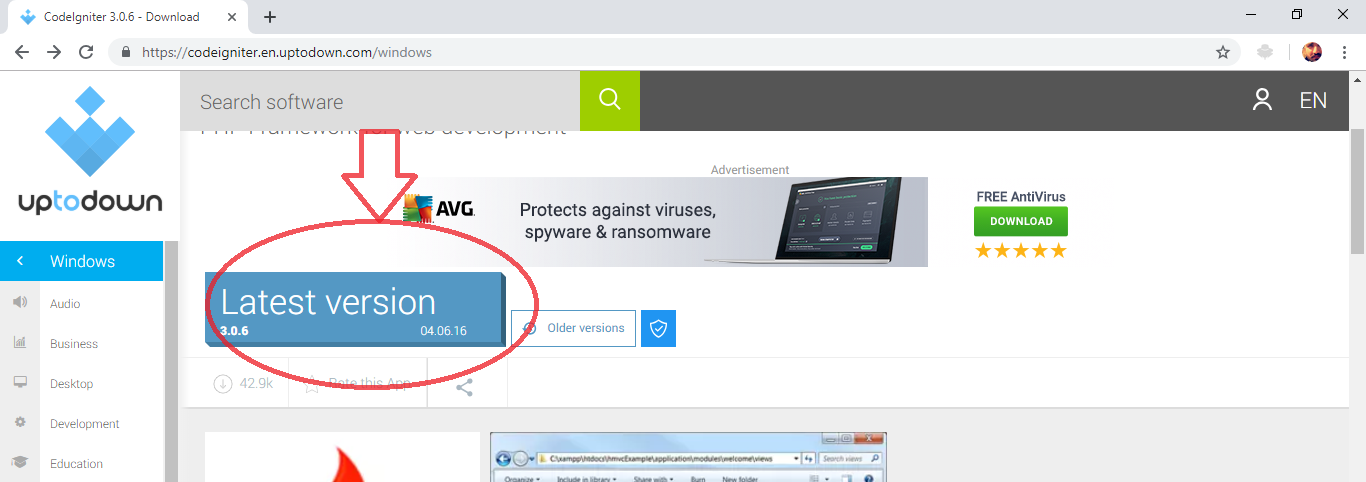Click the green AVG DOWNLOAD button
The height and width of the screenshot is (482, 1366).
coord(1021,221)
